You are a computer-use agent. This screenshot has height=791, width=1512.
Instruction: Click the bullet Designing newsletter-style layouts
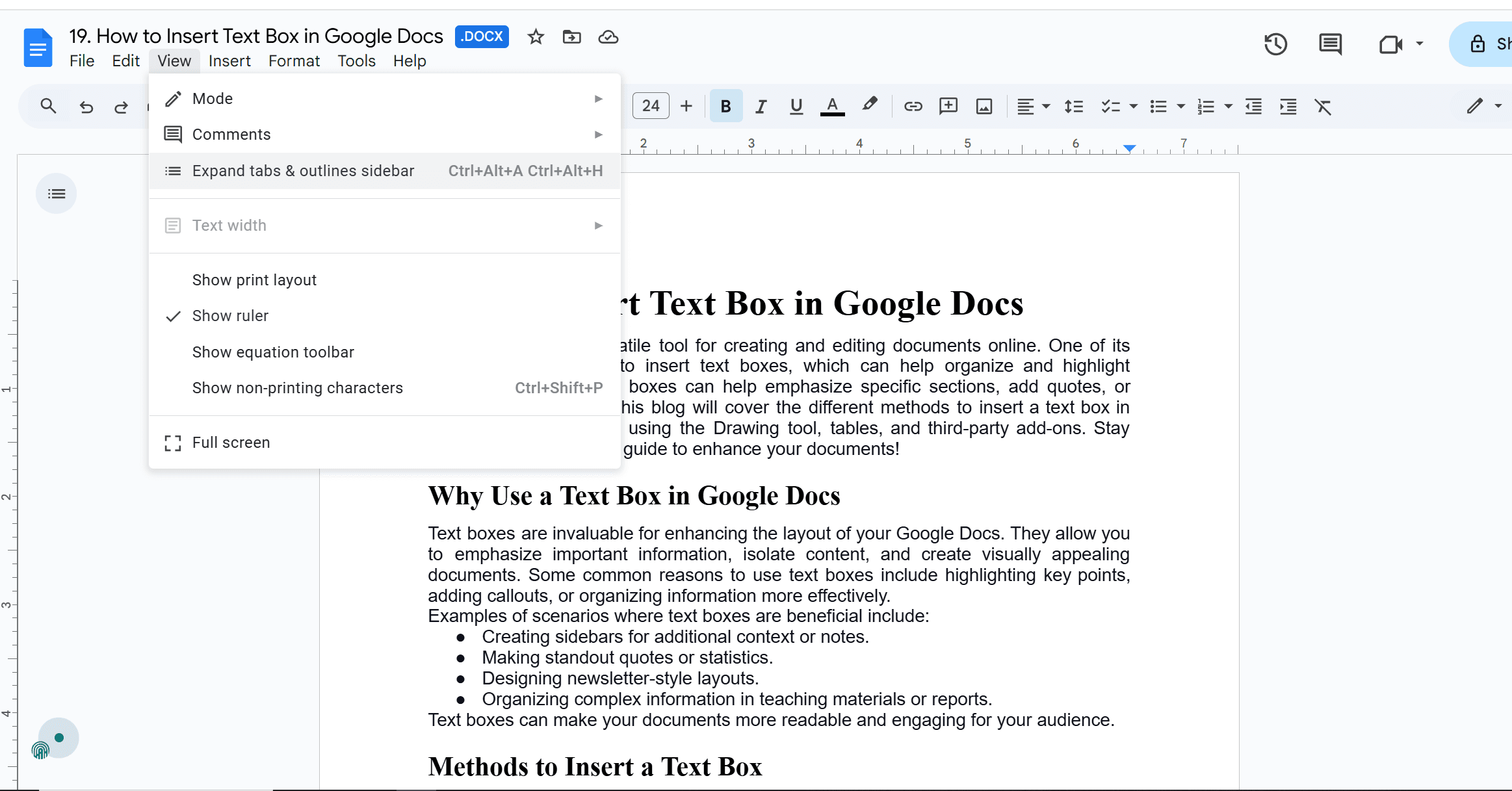[x=620, y=679]
